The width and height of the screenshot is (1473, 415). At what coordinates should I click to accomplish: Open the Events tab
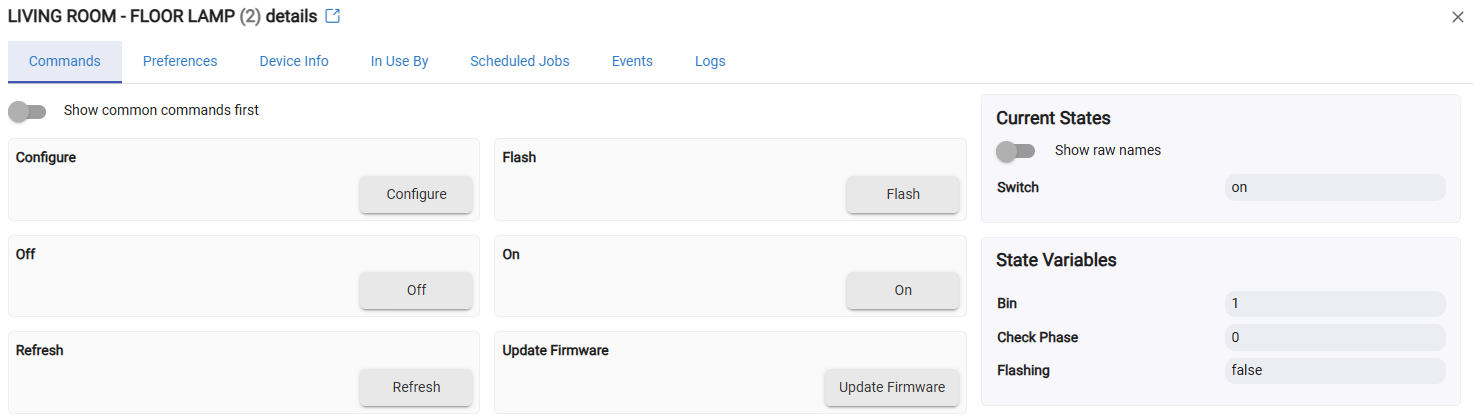pos(632,61)
